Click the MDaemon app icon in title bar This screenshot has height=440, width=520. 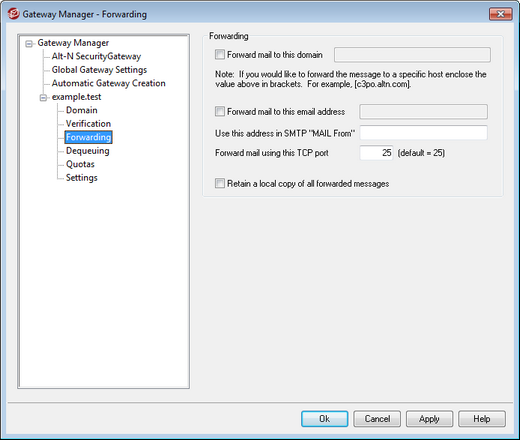(x=13, y=14)
